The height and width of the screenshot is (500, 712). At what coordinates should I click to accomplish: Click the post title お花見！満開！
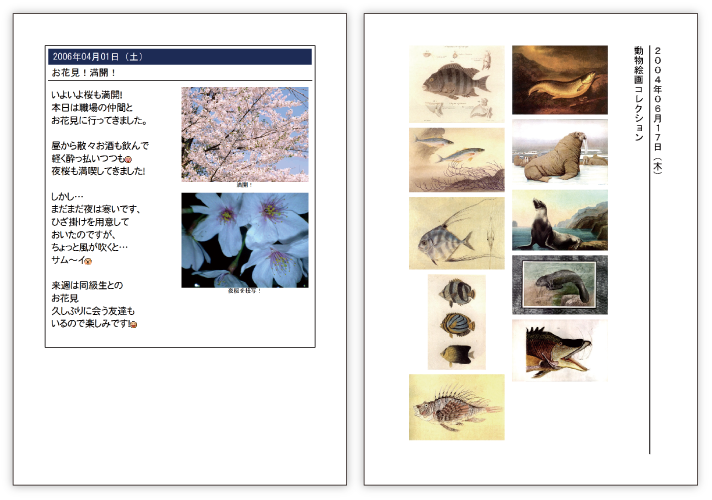pyautogui.click(x=84, y=73)
